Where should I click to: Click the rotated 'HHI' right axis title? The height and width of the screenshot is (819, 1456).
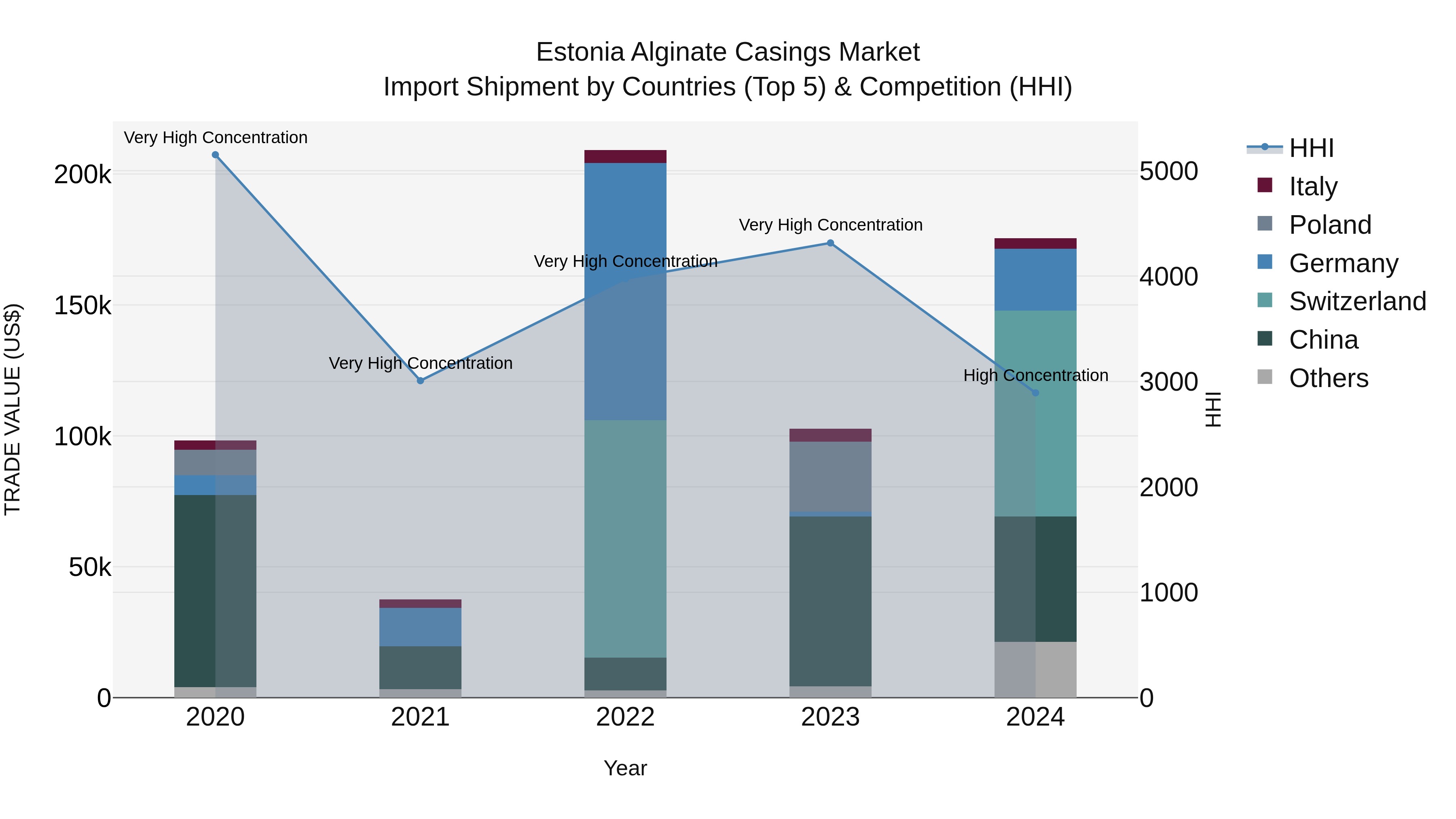click(x=1213, y=409)
